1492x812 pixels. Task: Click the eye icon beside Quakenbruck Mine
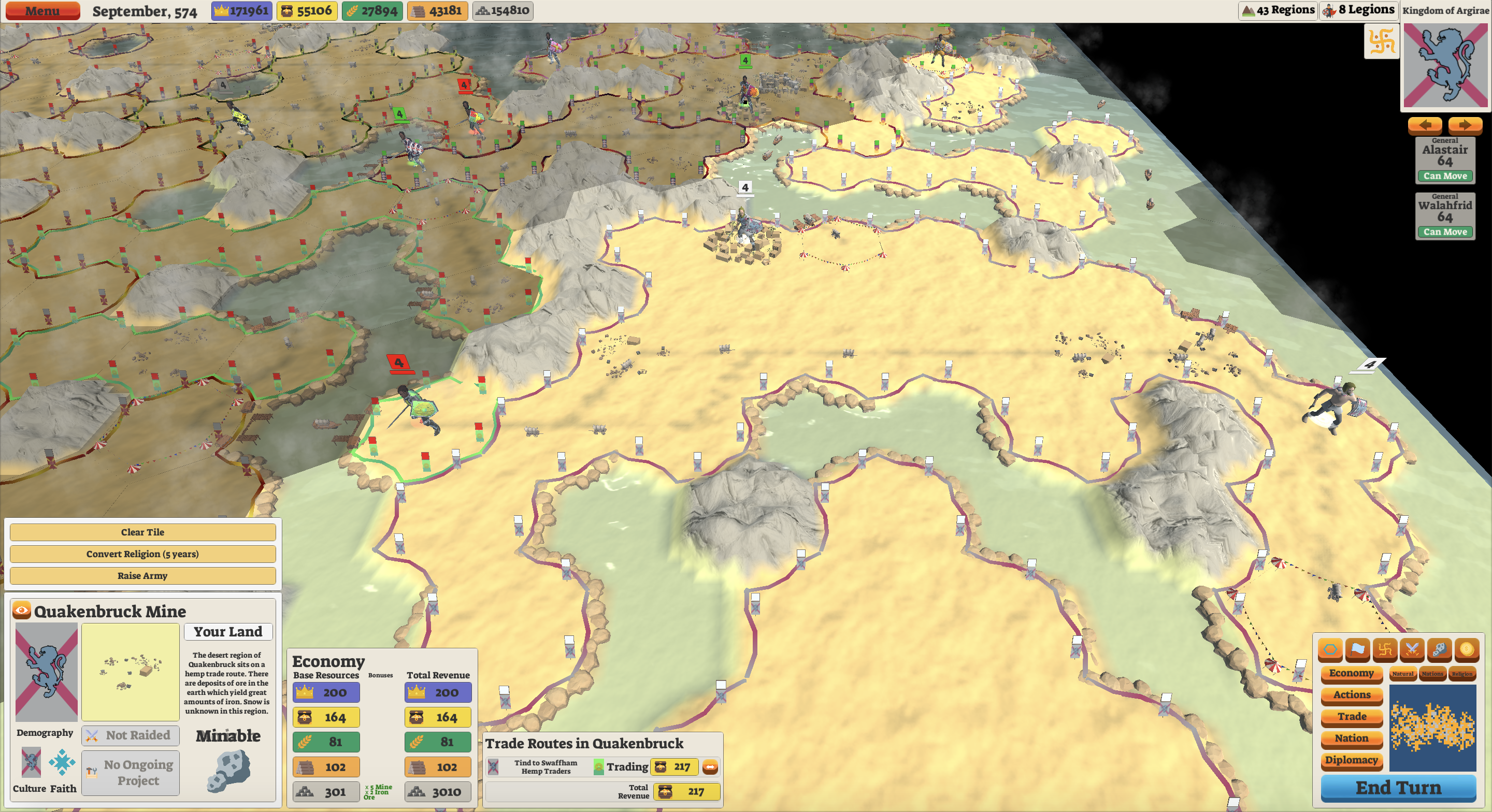tap(22, 610)
